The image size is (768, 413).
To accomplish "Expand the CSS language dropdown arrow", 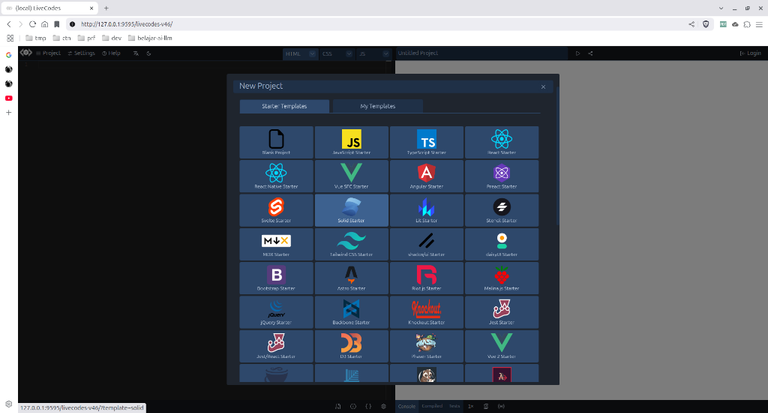I will click(x=349, y=54).
